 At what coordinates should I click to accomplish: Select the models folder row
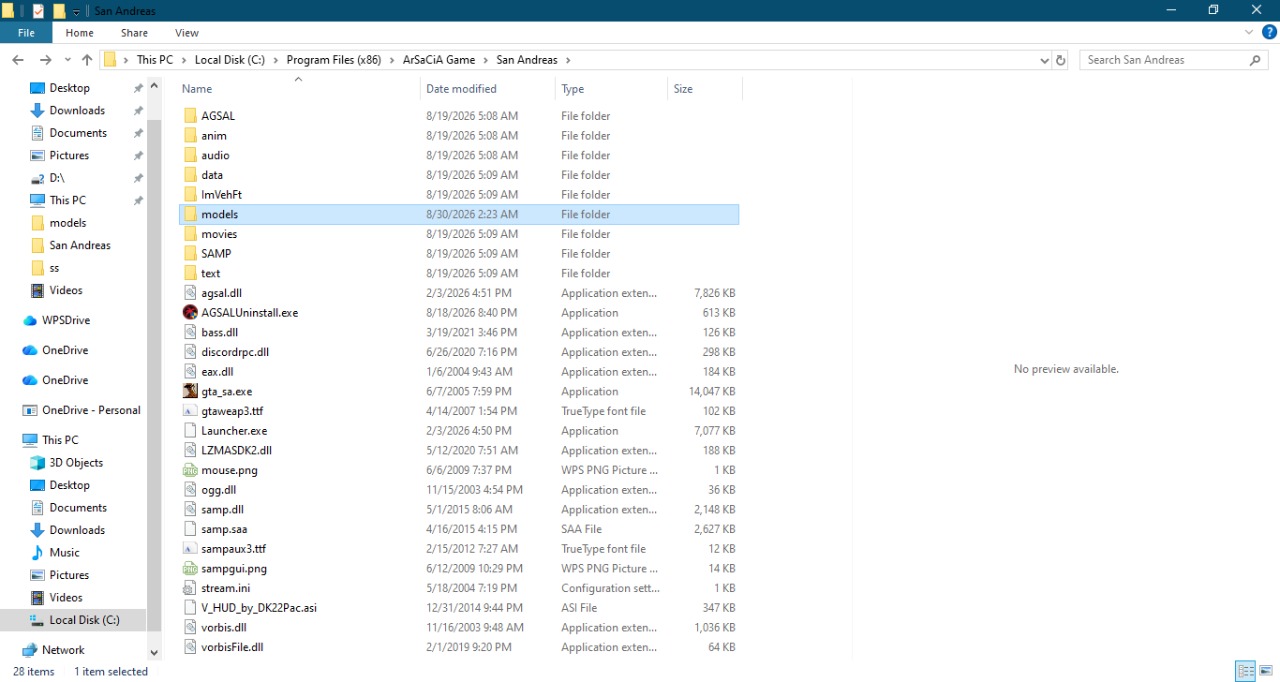(x=459, y=214)
